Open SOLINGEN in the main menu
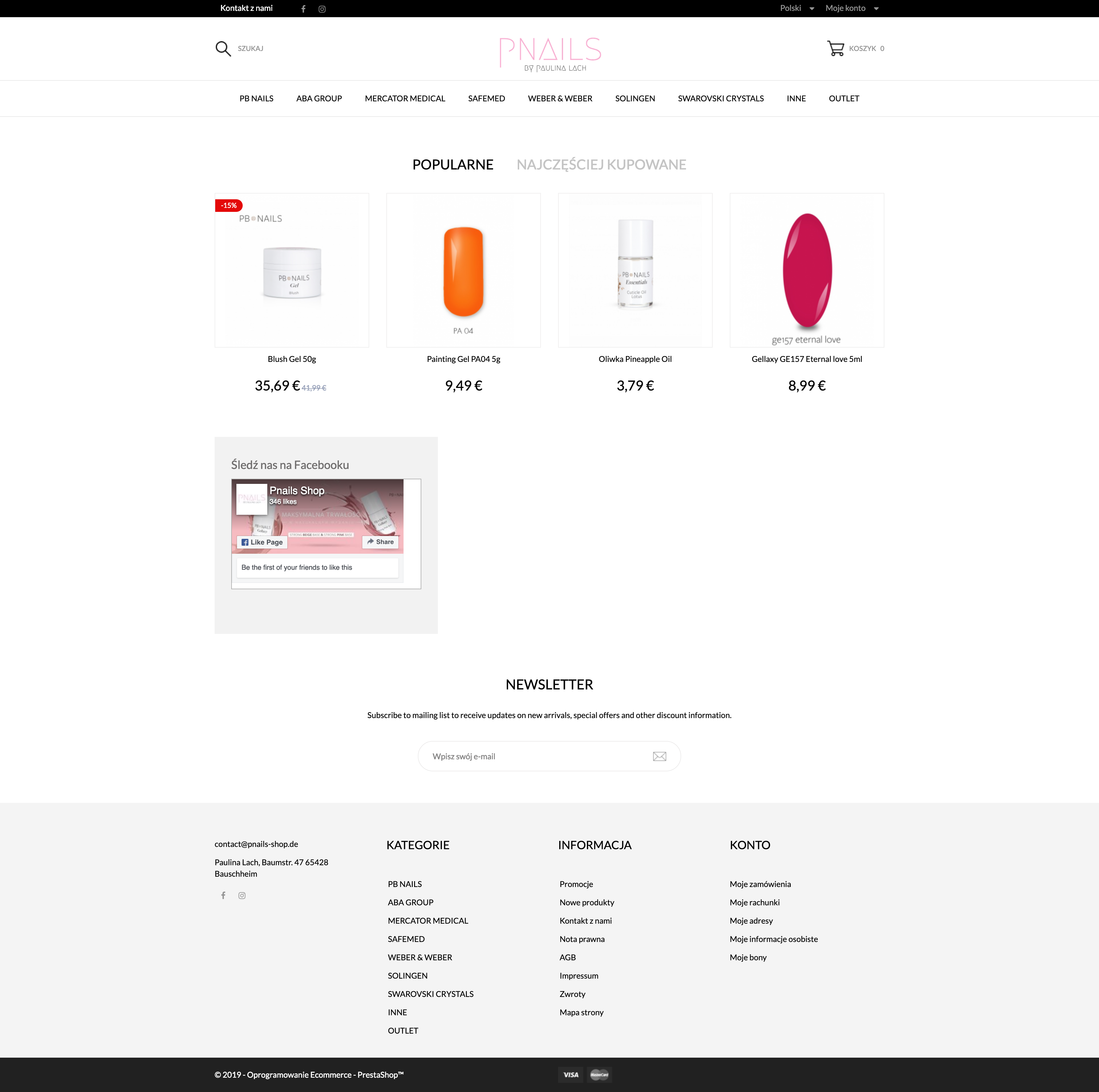 635,98
